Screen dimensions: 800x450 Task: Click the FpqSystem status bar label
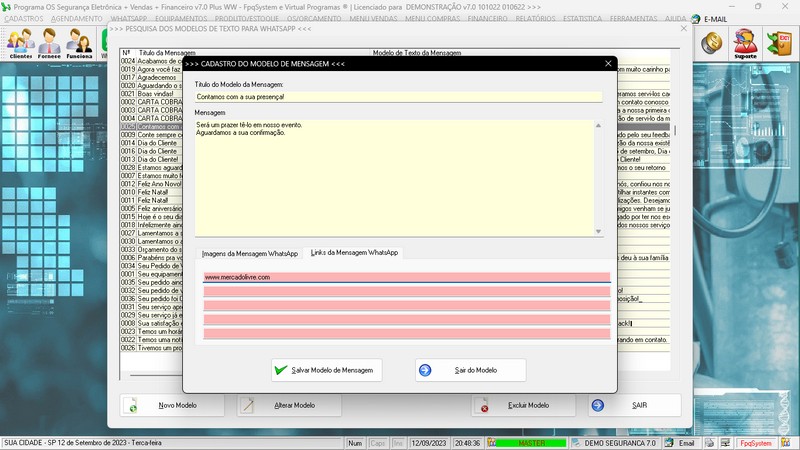(756, 443)
